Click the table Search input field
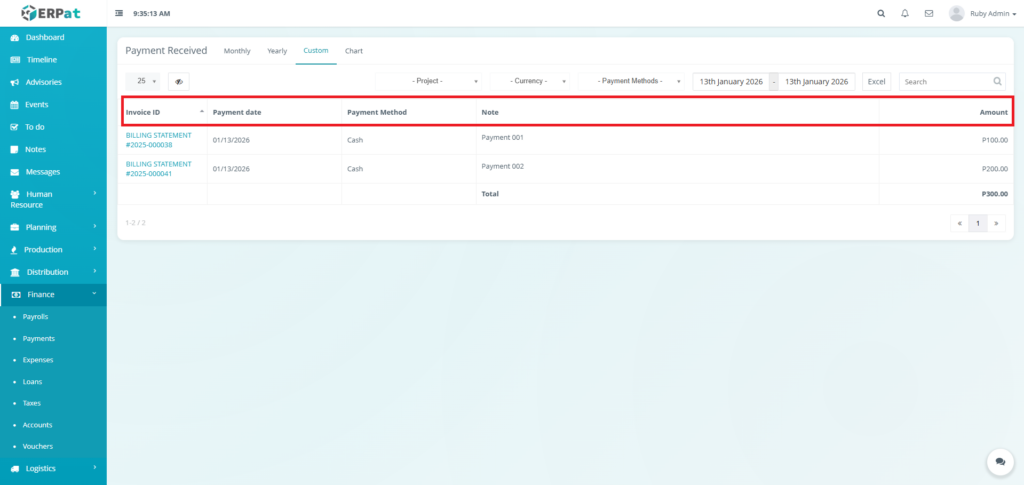This screenshot has width=1024, height=485. [x=945, y=81]
